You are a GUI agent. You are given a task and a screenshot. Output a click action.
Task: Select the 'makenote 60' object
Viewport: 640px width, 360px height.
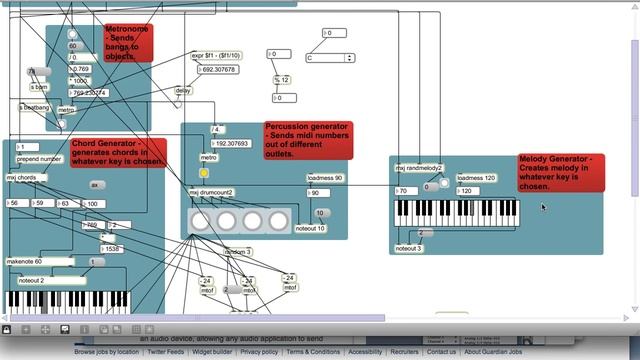[40, 261]
